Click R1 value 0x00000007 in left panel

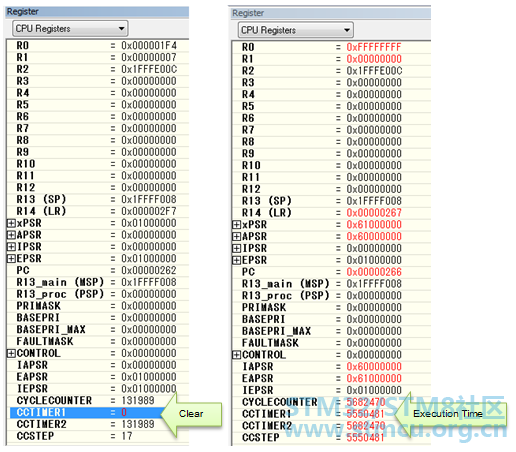149,57
